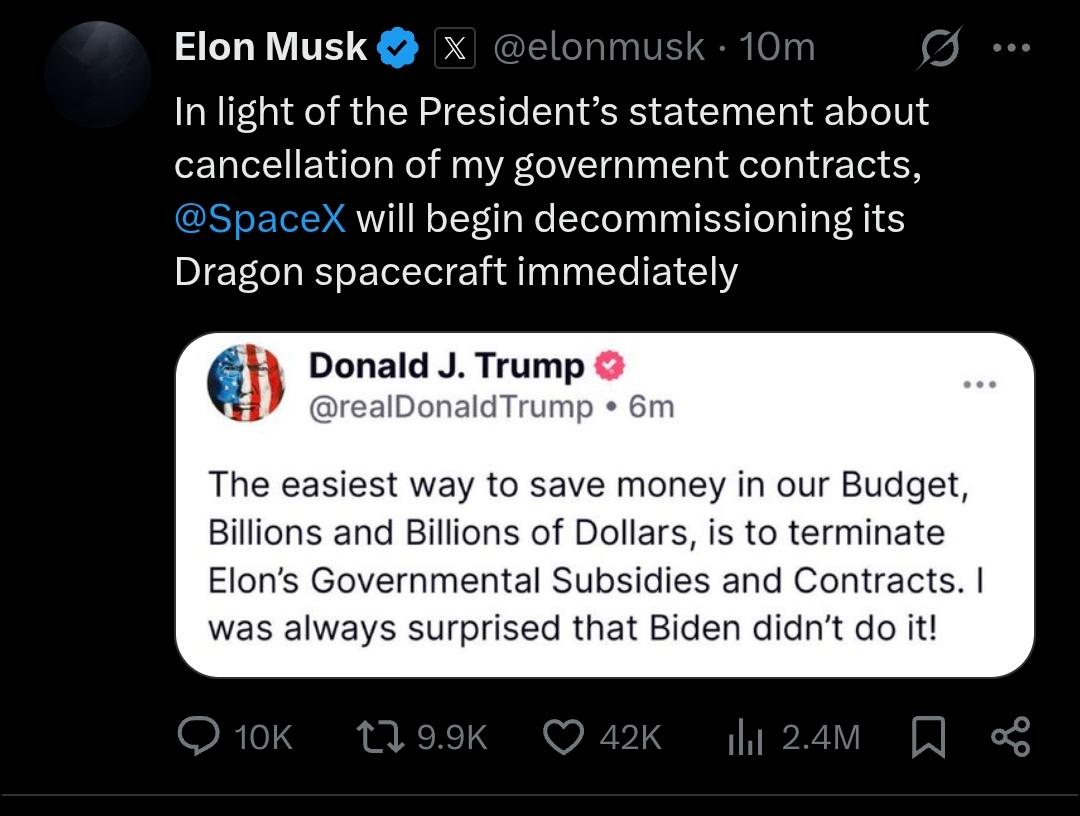Screen dimensions: 1080x816
Task: Click the @realDonaldTrump handle in quoted post
Action: pos(451,407)
